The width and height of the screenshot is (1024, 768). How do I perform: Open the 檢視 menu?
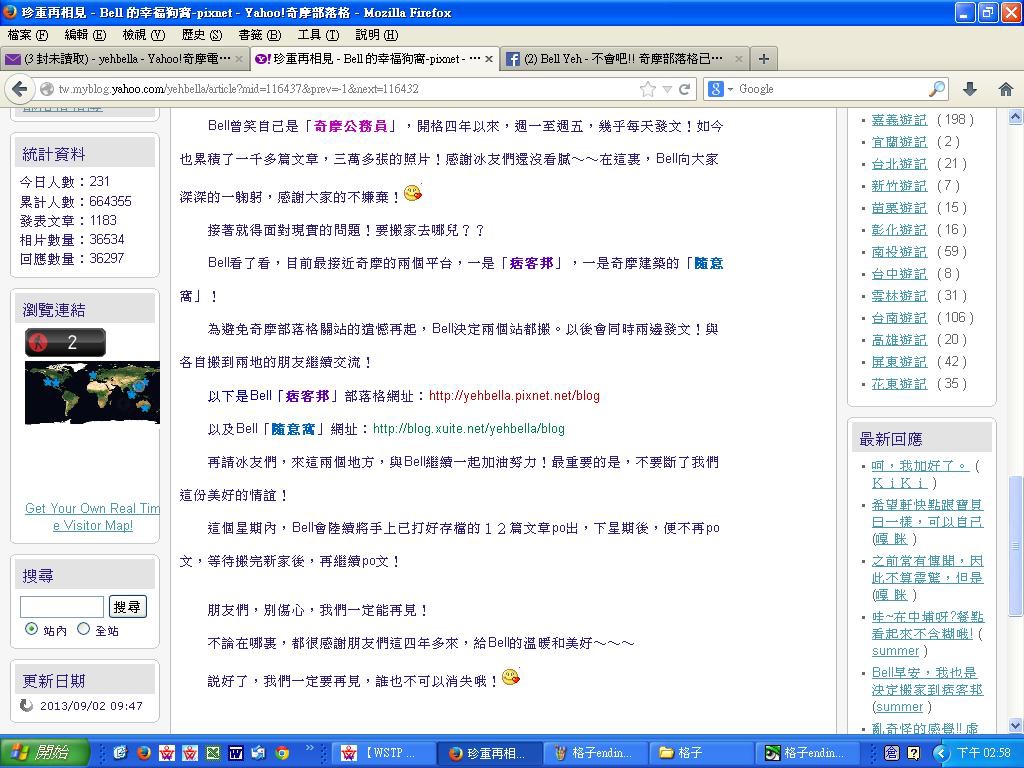point(144,35)
